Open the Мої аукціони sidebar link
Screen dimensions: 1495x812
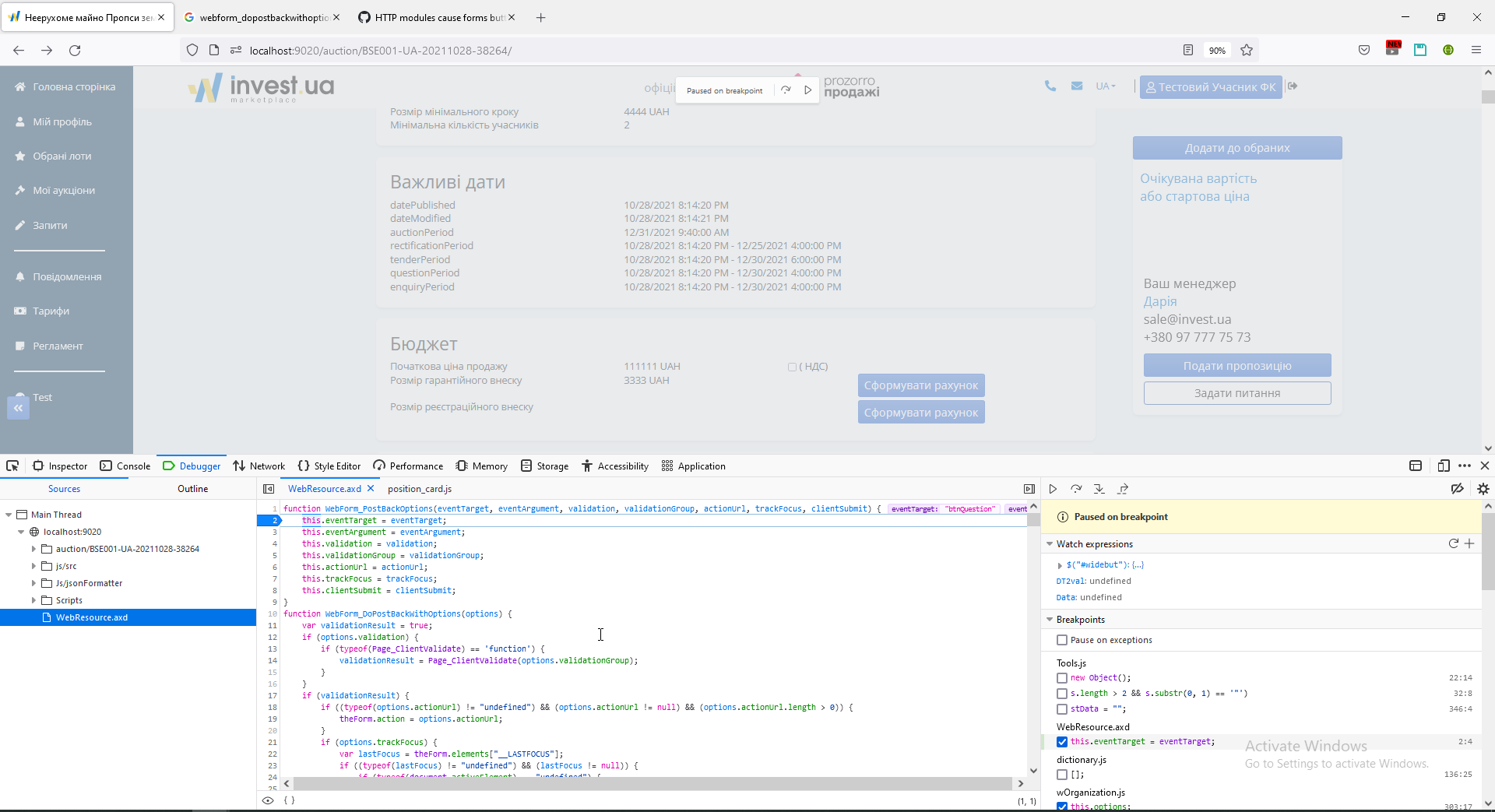(x=64, y=191)
